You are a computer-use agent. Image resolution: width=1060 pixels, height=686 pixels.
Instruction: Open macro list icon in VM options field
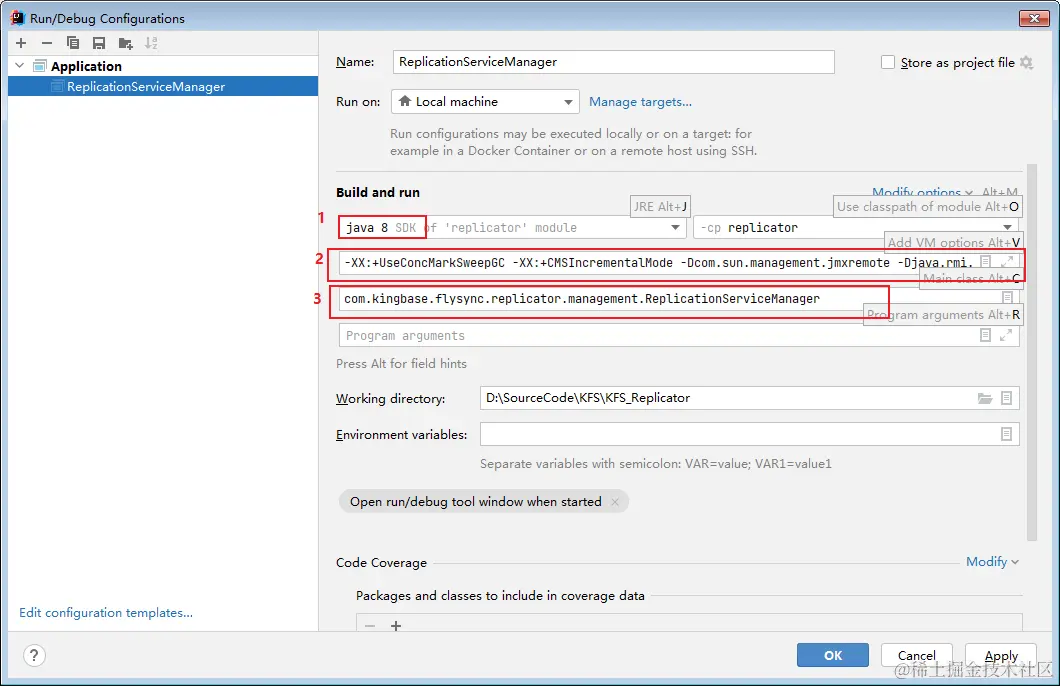click(986, 262)
